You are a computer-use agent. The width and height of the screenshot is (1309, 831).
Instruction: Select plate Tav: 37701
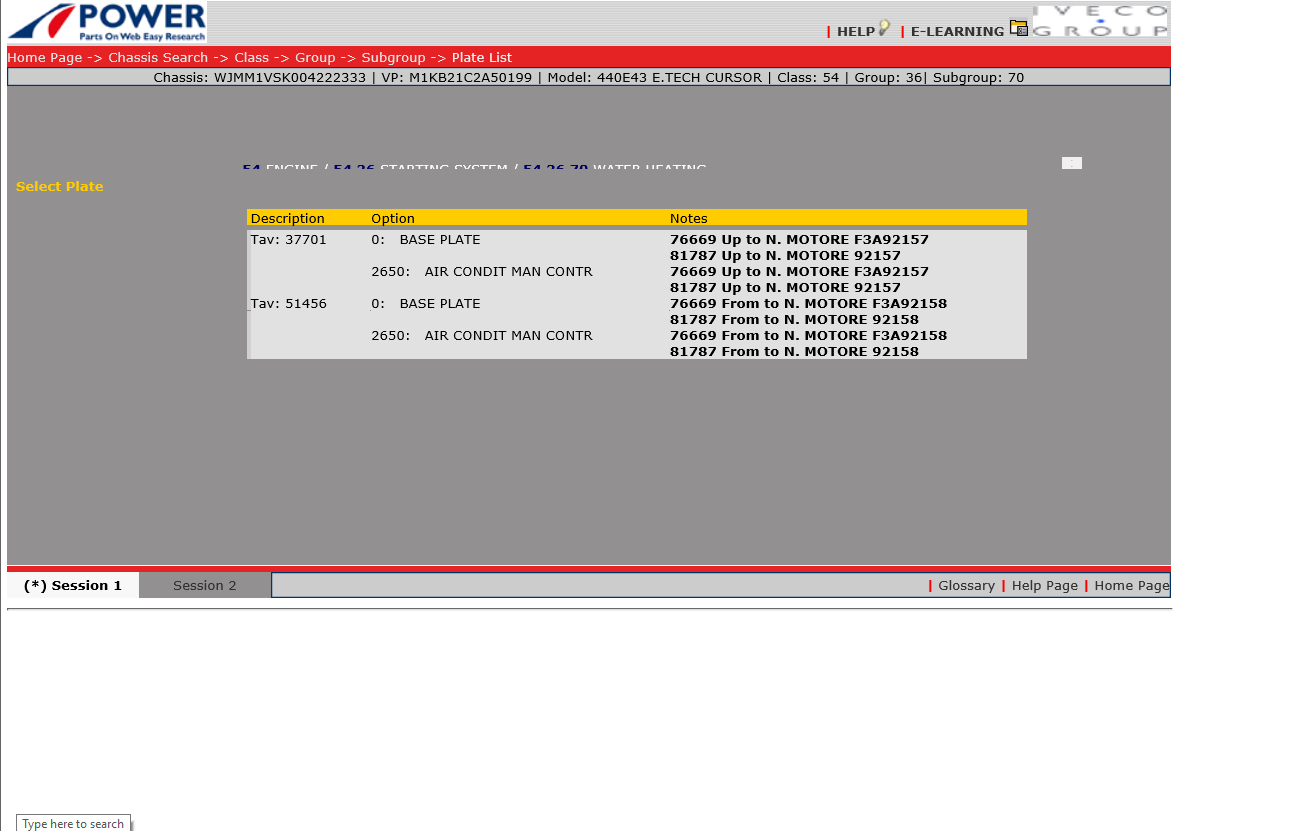(x=288, y=240)
